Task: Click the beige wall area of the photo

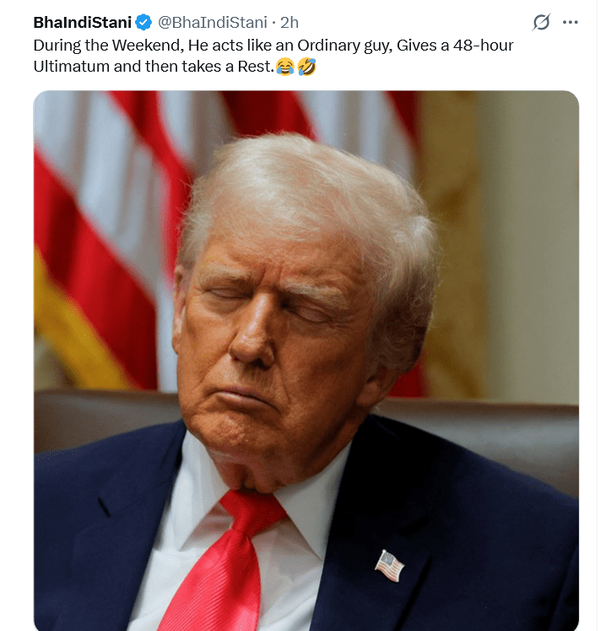Action: 527,241
